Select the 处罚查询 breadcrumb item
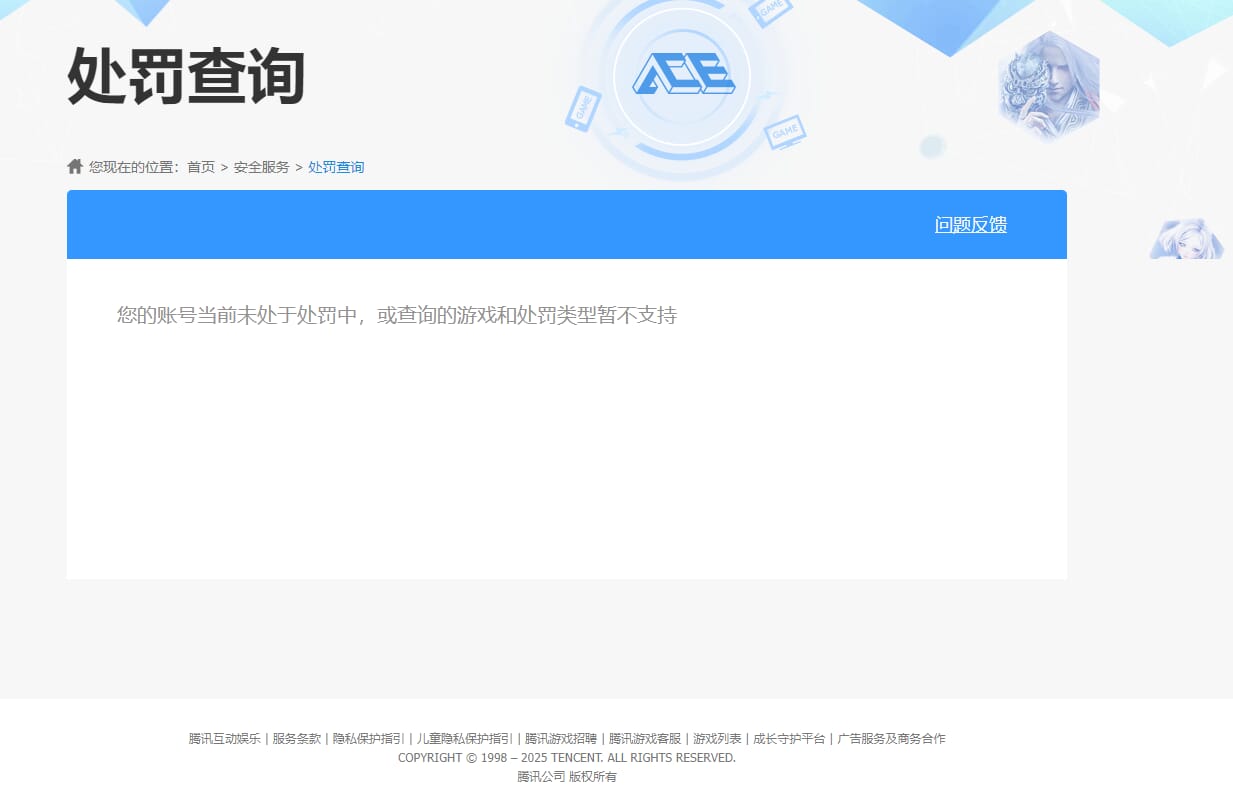The image size is (1233, 793). pos(336,167)
